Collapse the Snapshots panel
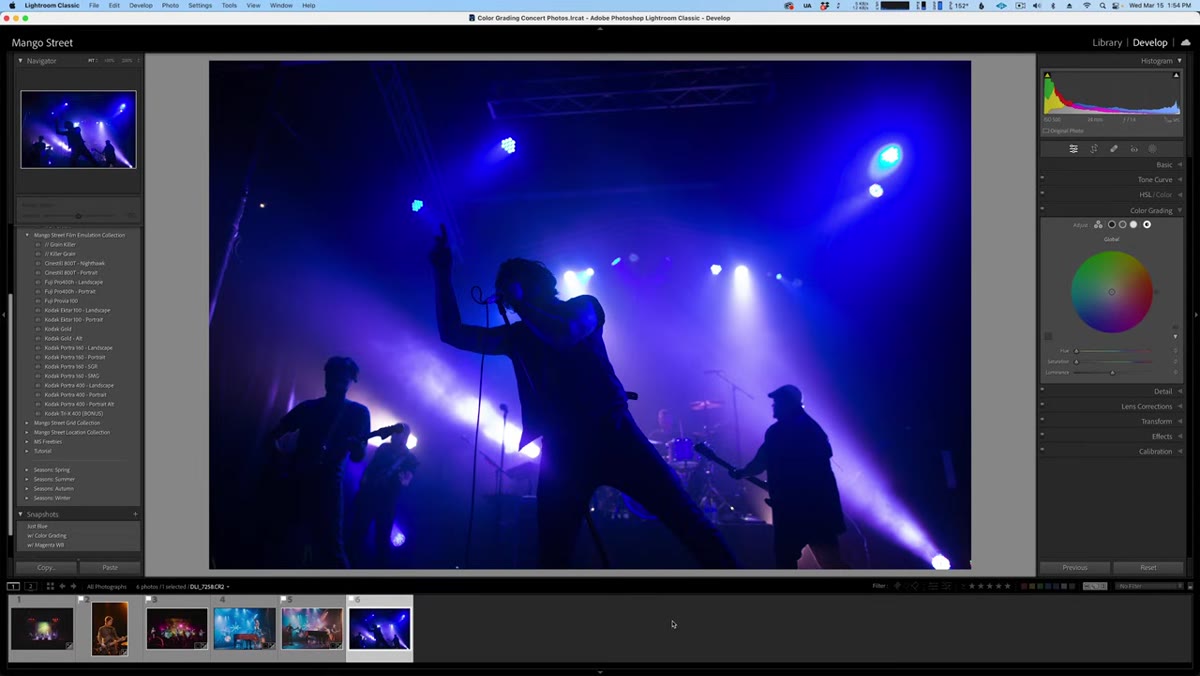This screenshot has width=1200, height=676. tap(20, 514)
